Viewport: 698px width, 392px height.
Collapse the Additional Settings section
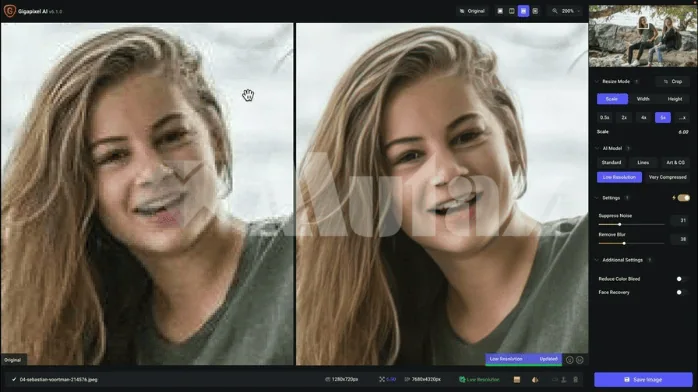coord(597,260)
